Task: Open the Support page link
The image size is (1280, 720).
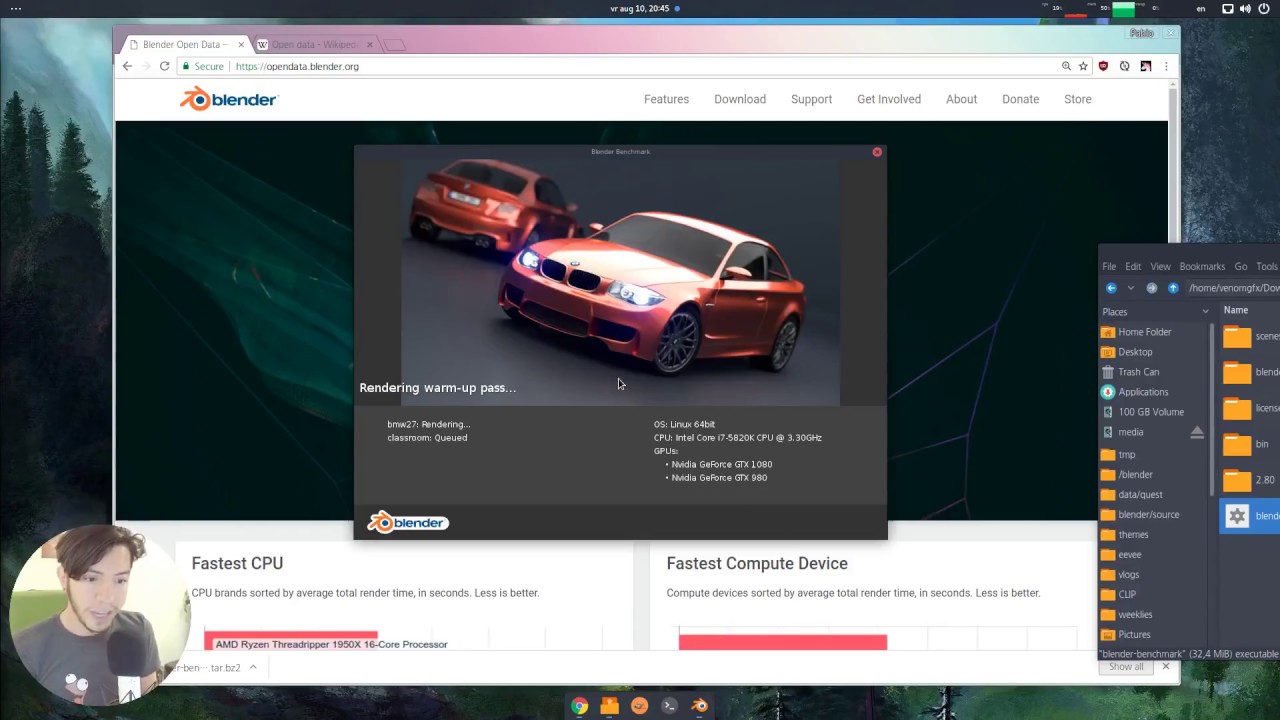Action: click(x=811, y=99)
